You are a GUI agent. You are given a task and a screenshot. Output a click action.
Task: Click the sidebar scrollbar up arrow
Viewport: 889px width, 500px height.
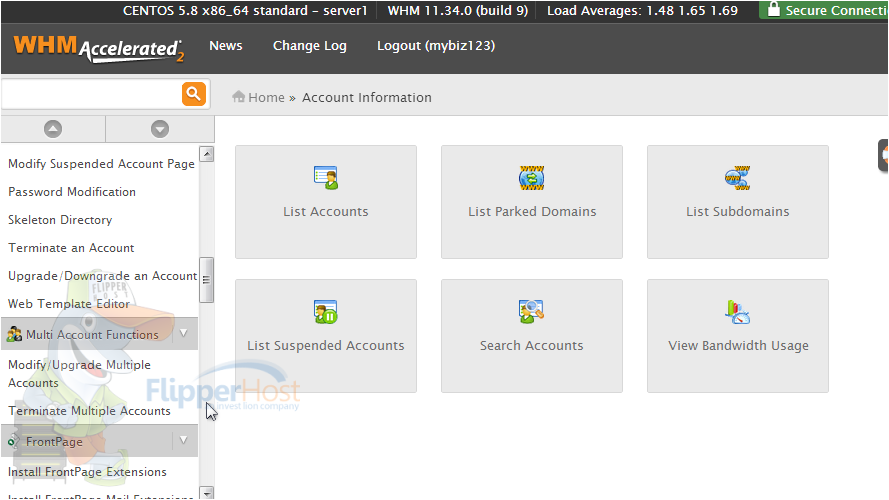pos(207,154)
